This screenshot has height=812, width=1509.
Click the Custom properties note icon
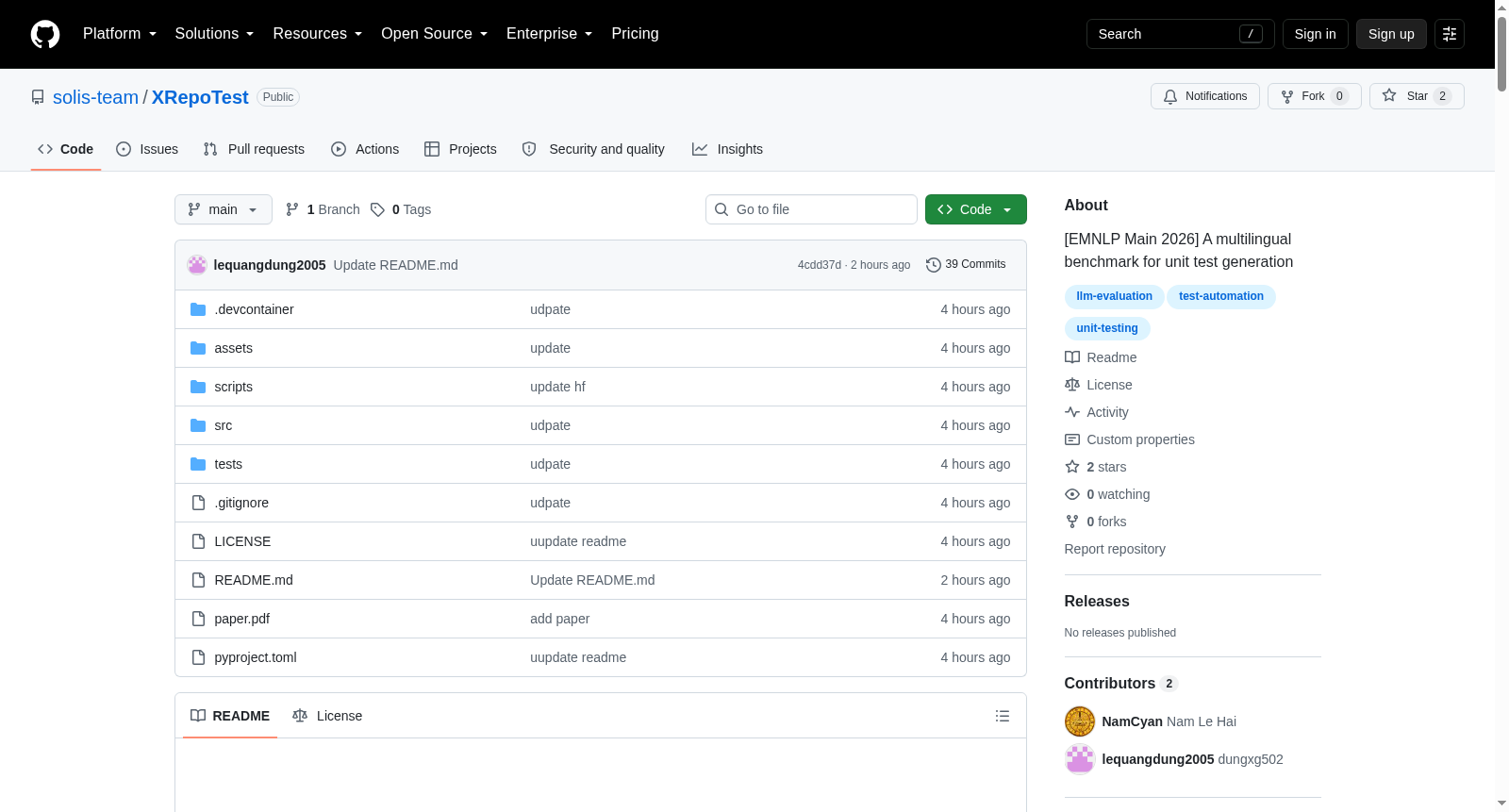[x=1072, y=439]
